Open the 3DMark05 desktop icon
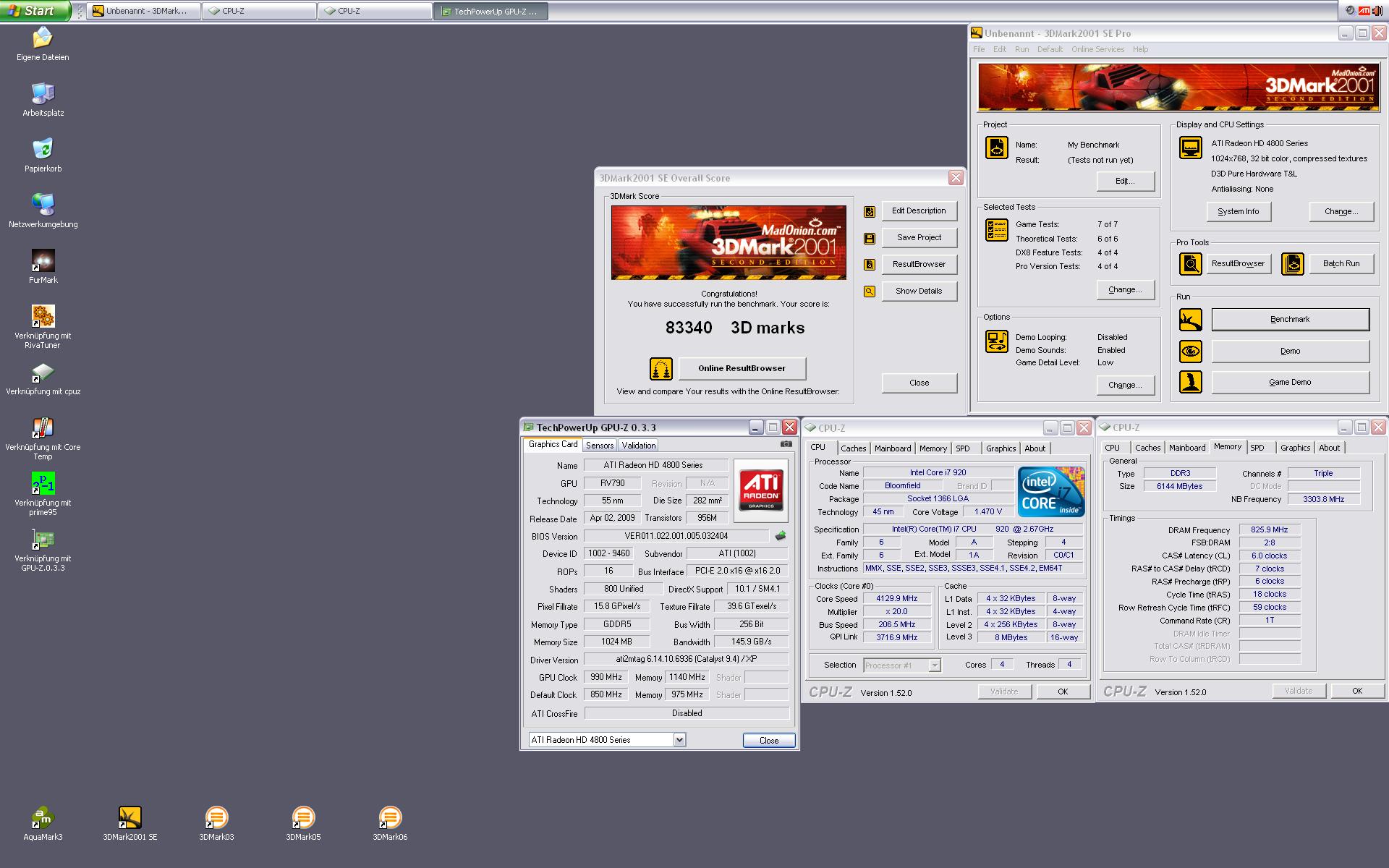 tap(303, 817)
